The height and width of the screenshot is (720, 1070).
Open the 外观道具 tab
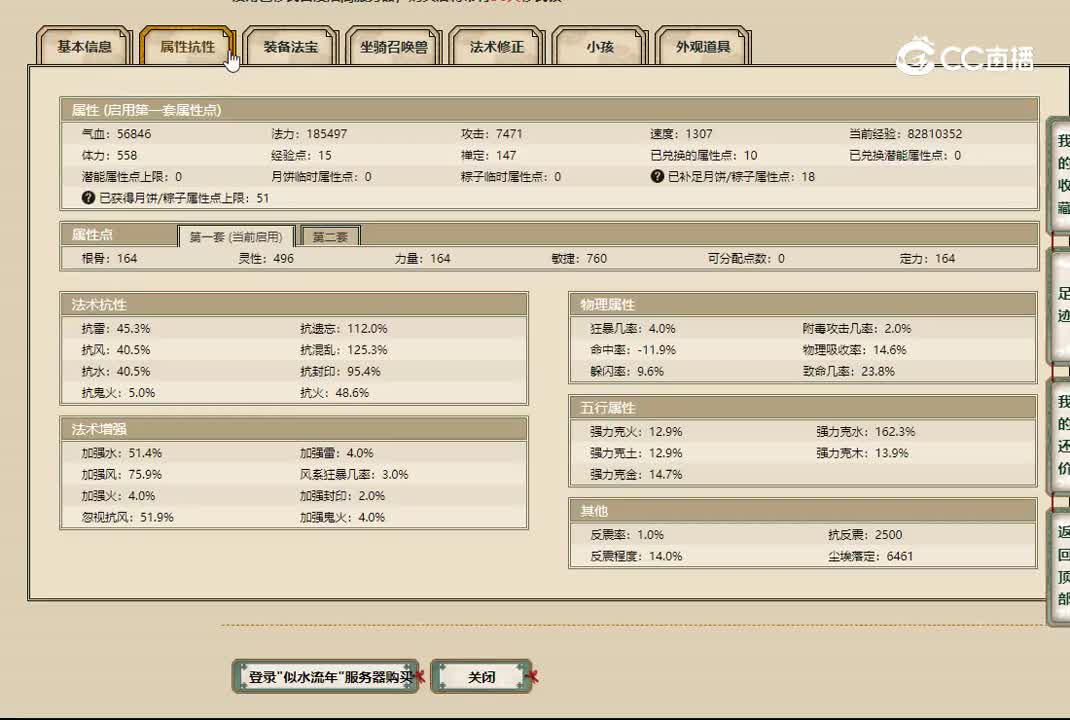[702, 46]
